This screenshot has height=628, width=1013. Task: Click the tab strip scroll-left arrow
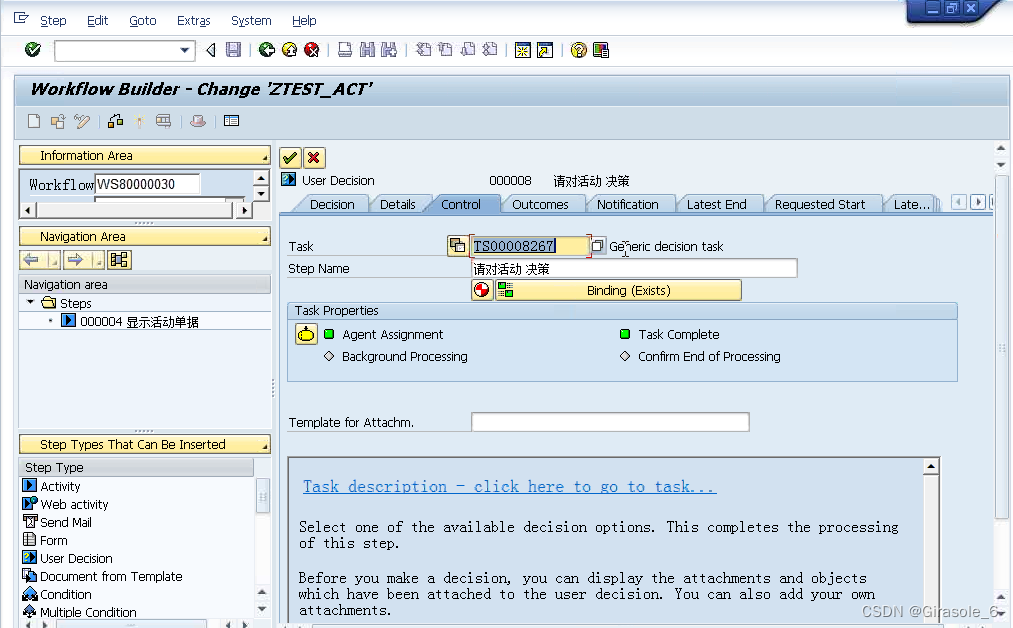pyautogui.click(x=959, y=202)
